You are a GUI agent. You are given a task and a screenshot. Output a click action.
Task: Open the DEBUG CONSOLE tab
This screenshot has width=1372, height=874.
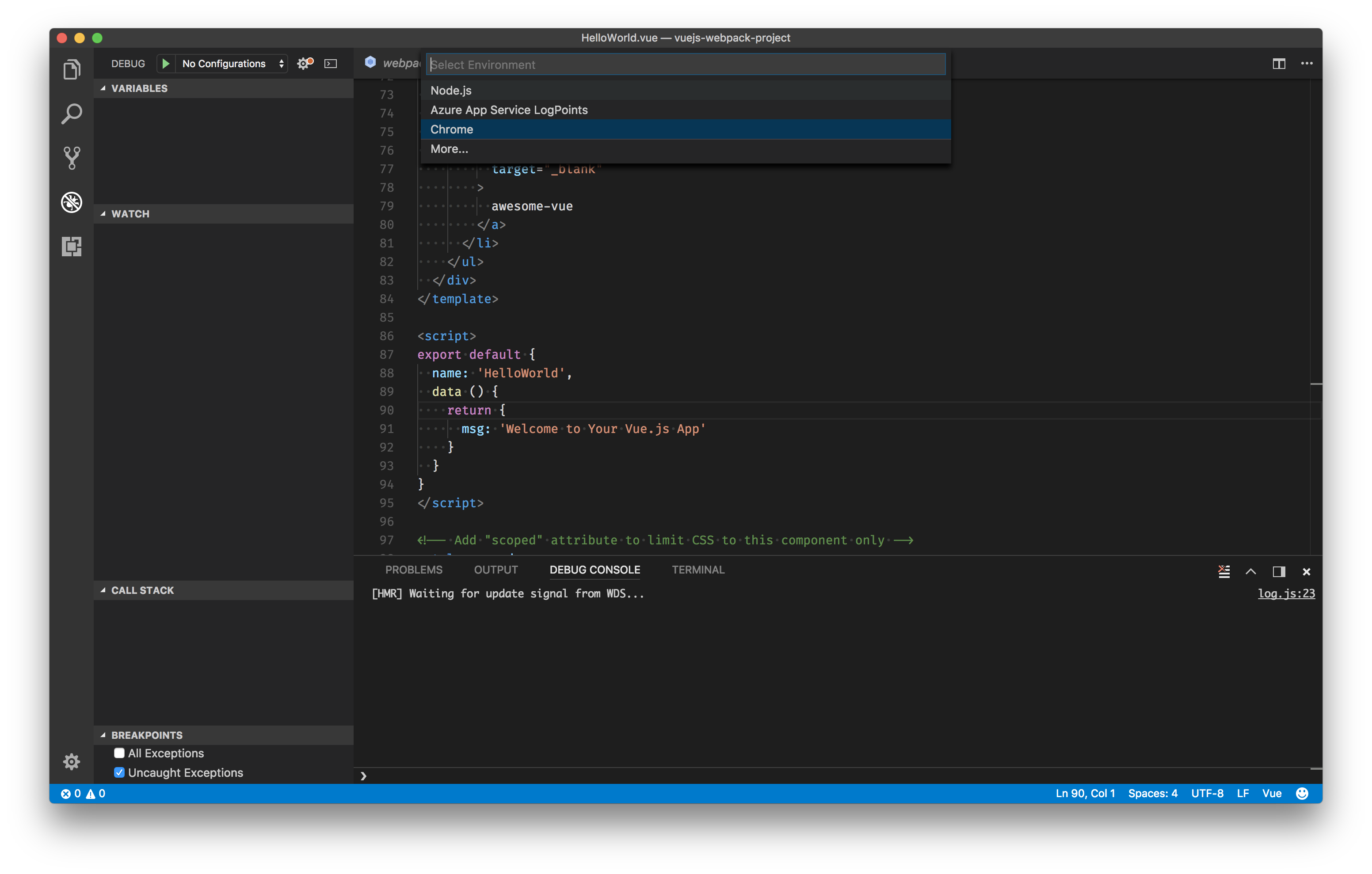coord(595,569)
